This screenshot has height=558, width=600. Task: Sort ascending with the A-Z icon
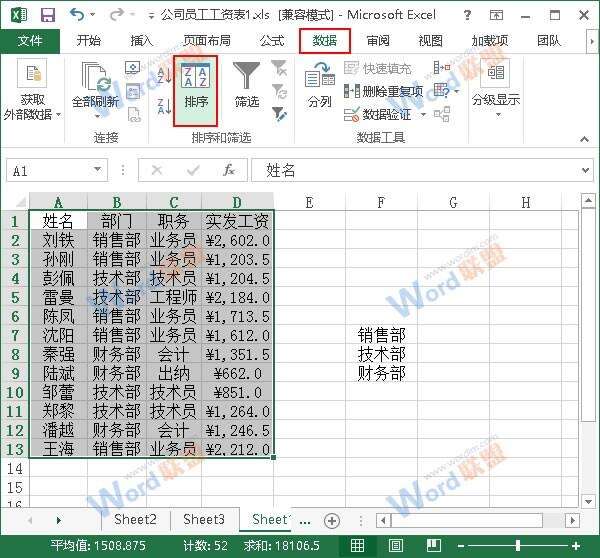[164, 75]
